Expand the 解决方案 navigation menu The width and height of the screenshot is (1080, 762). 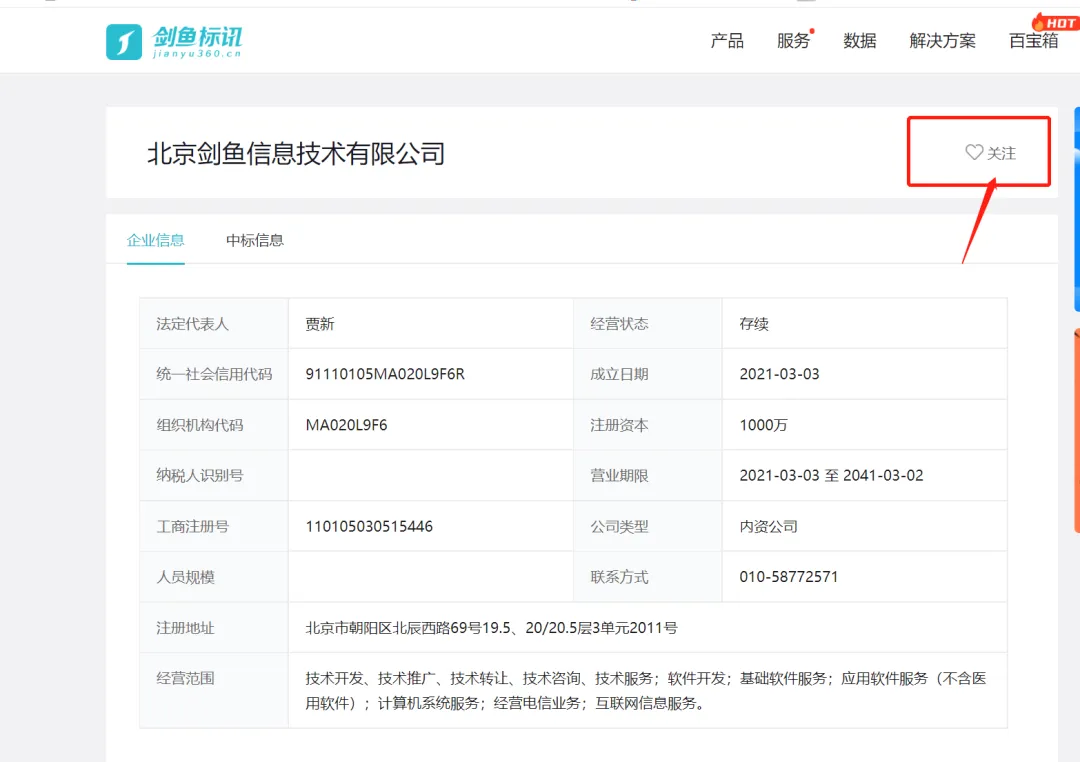[942, 41]
